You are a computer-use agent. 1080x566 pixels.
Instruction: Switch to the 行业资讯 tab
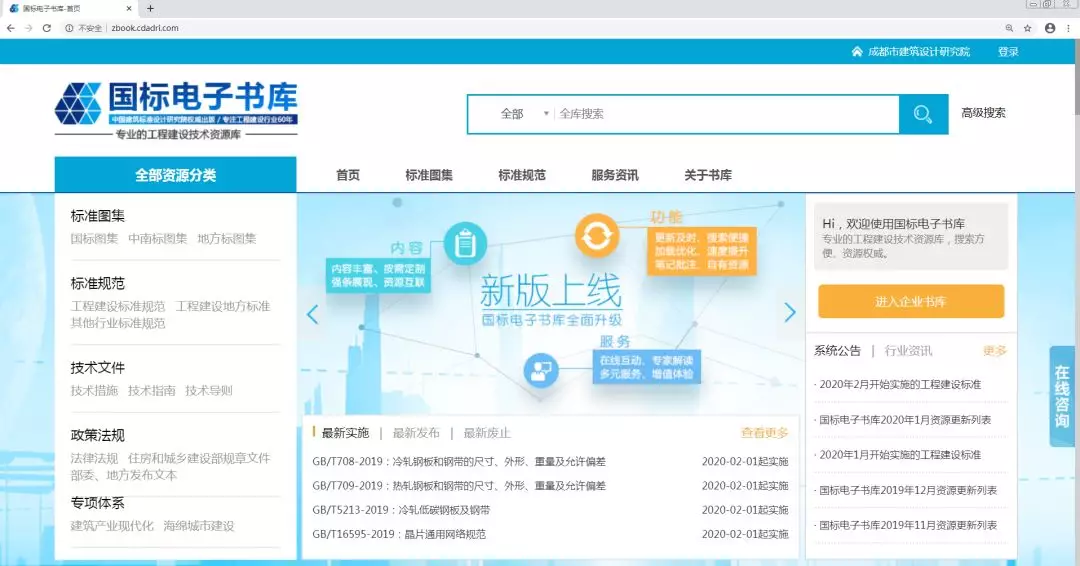click(908, 351)
